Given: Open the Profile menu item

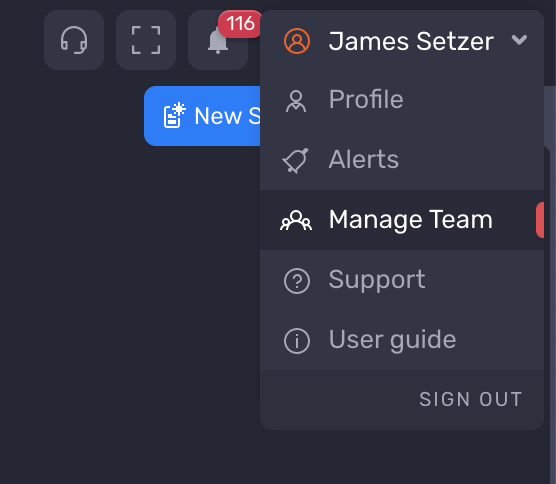Looking at the screenshot, I should pos(402,100).
